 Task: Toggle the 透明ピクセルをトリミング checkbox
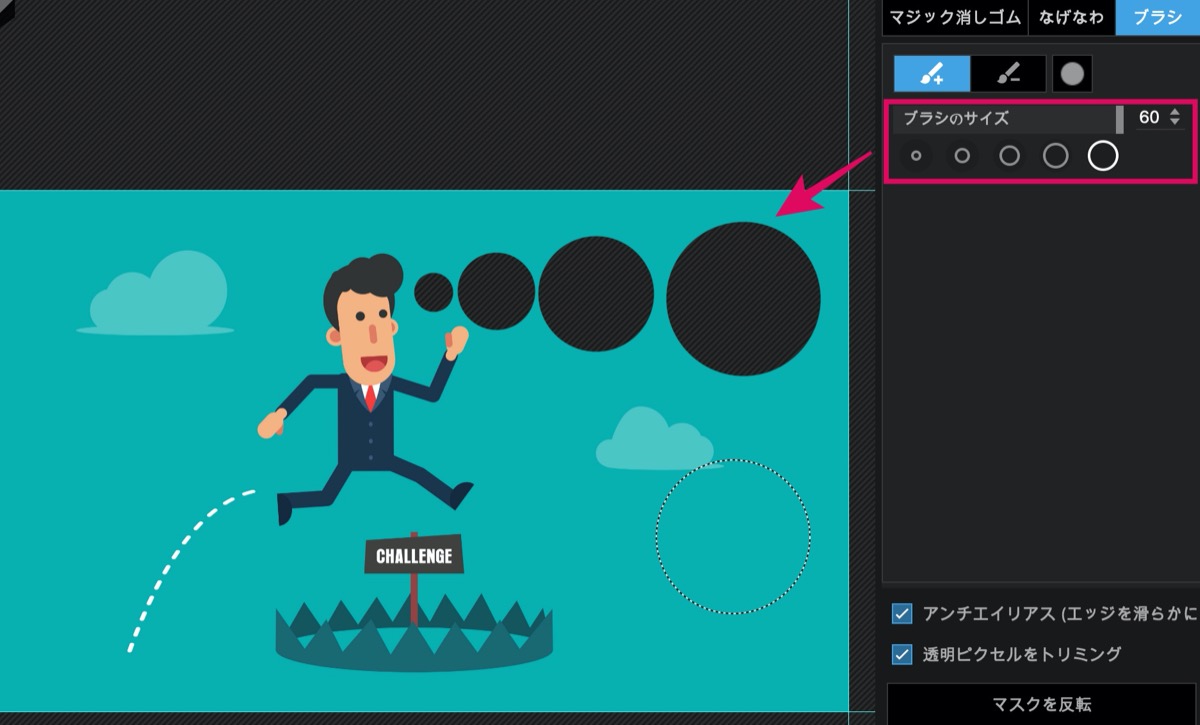(903, 654)
